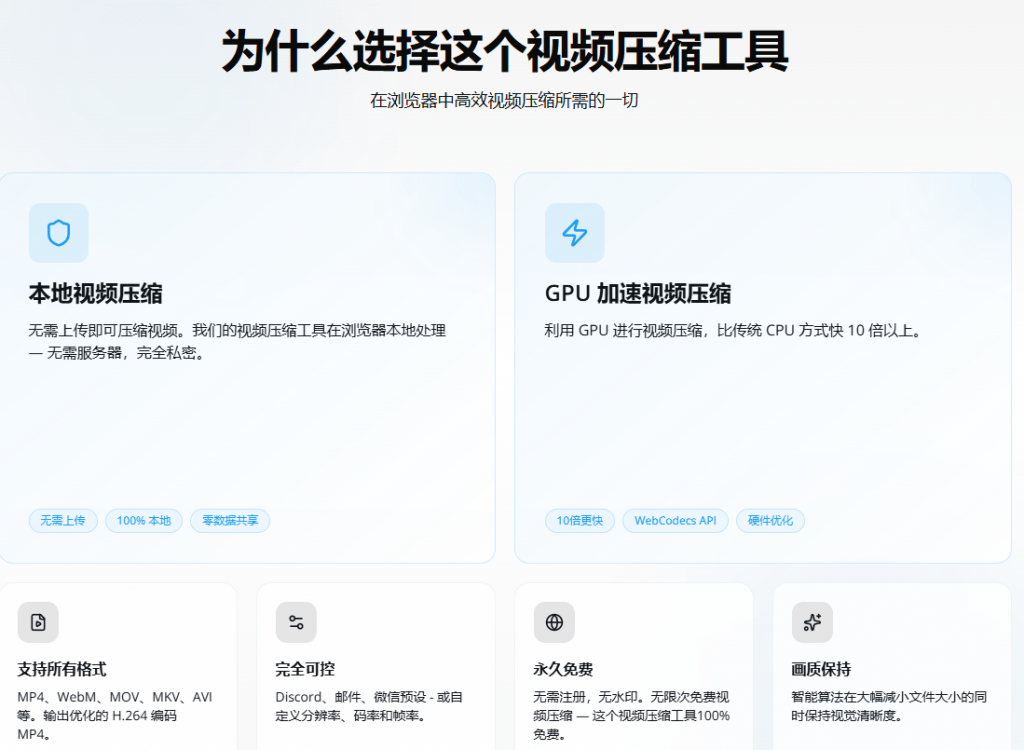Click the GPU 加速视频压缩 card heading
This screenshot has width=1024, height=750.
point(638,294)
